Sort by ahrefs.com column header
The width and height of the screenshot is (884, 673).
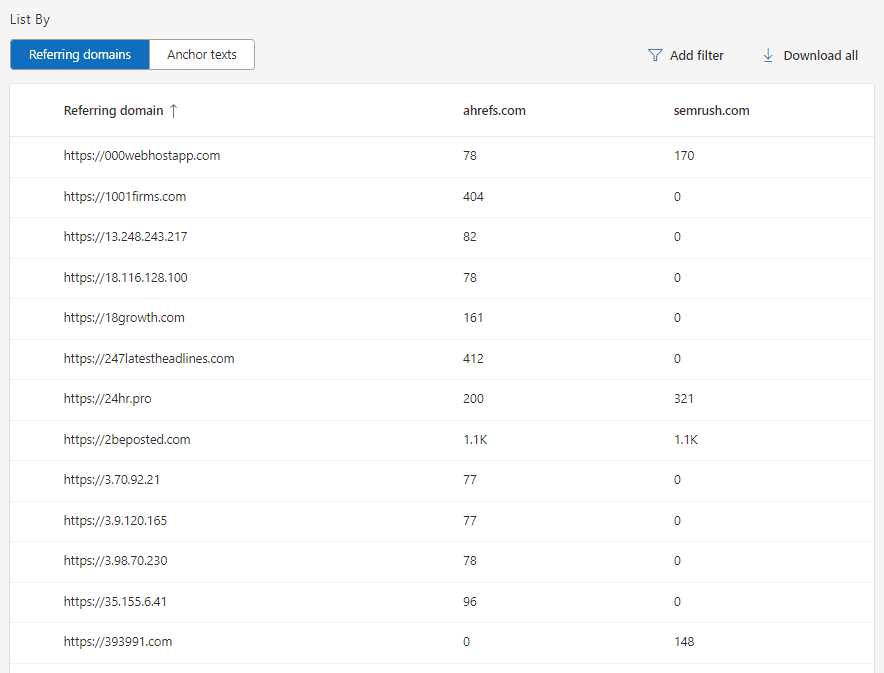pyautogui.click(x=494, y=110)
